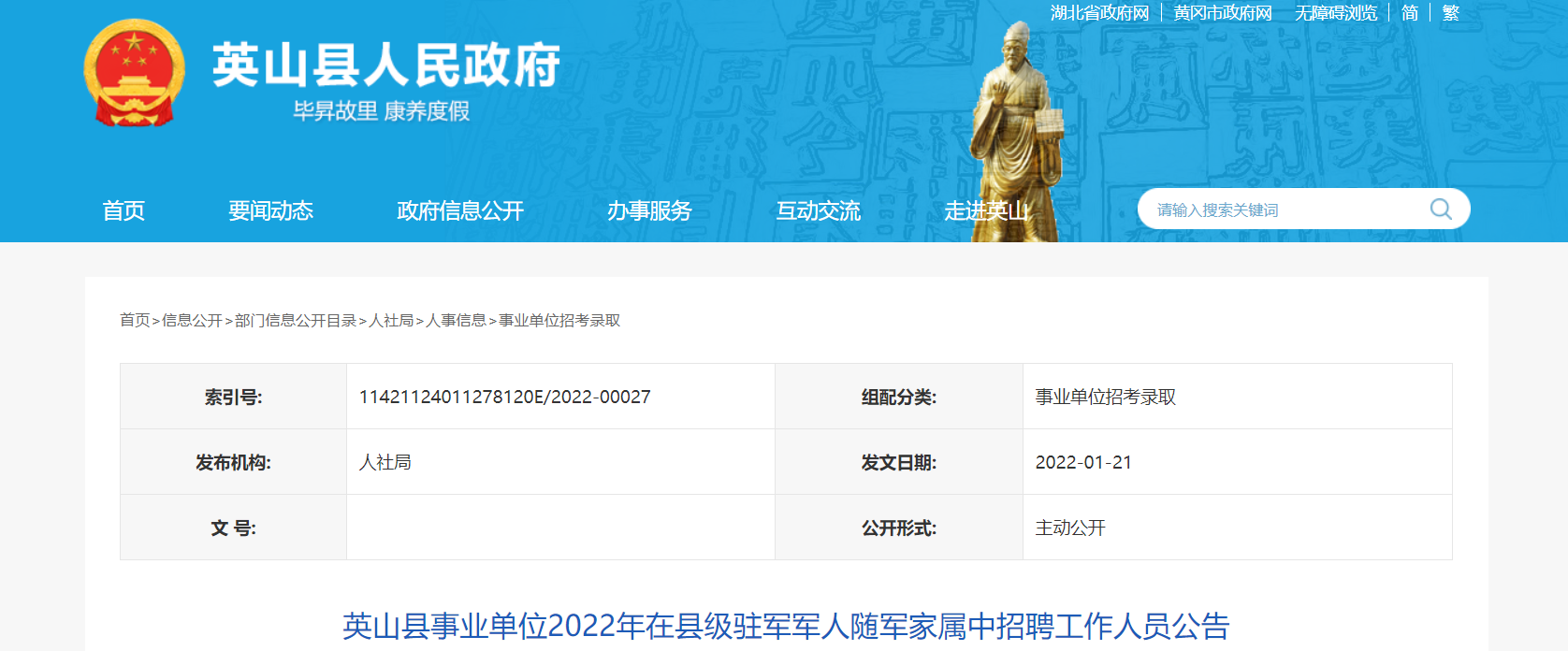Go to 首页 in breadcrumb
The image size is (1568, 651).
(135, 320)
